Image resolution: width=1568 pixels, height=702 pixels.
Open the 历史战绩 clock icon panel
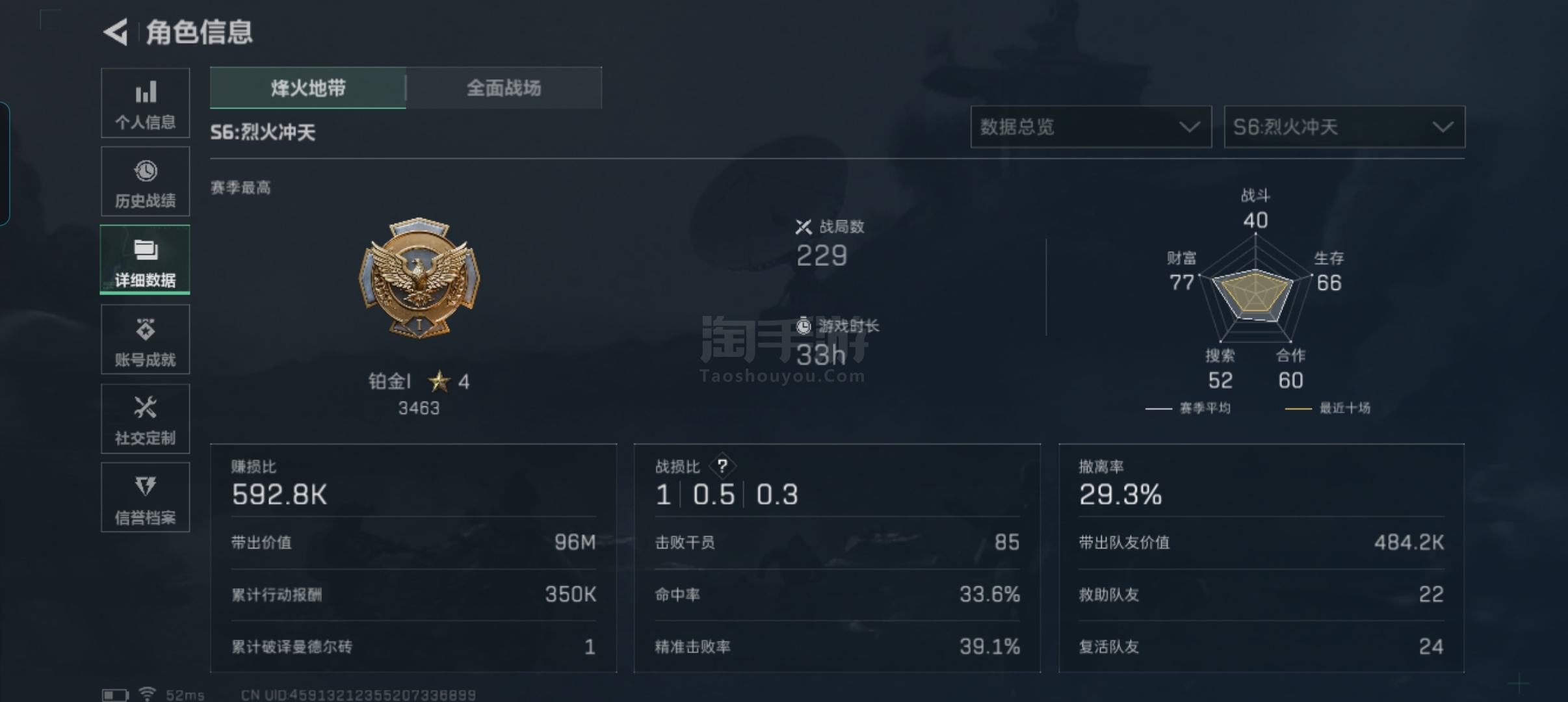pyautogui.click(x=146, y=181)
